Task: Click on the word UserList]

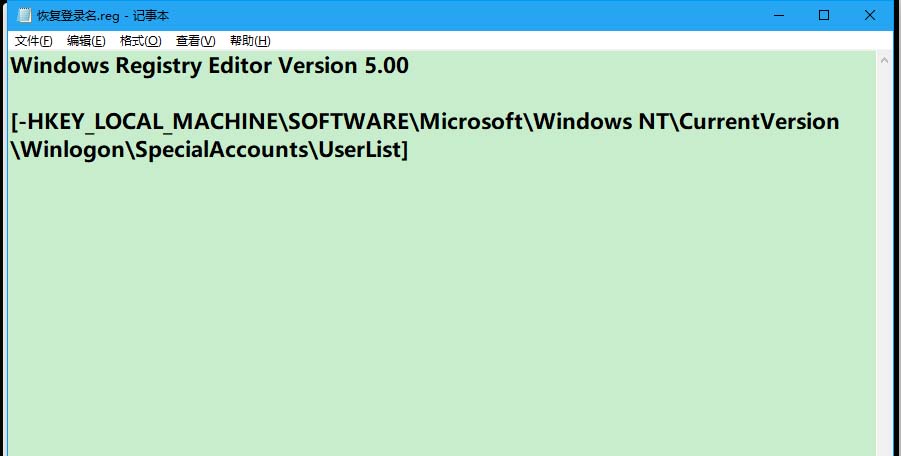Action: pyautogui.click(x=362, y=150)
